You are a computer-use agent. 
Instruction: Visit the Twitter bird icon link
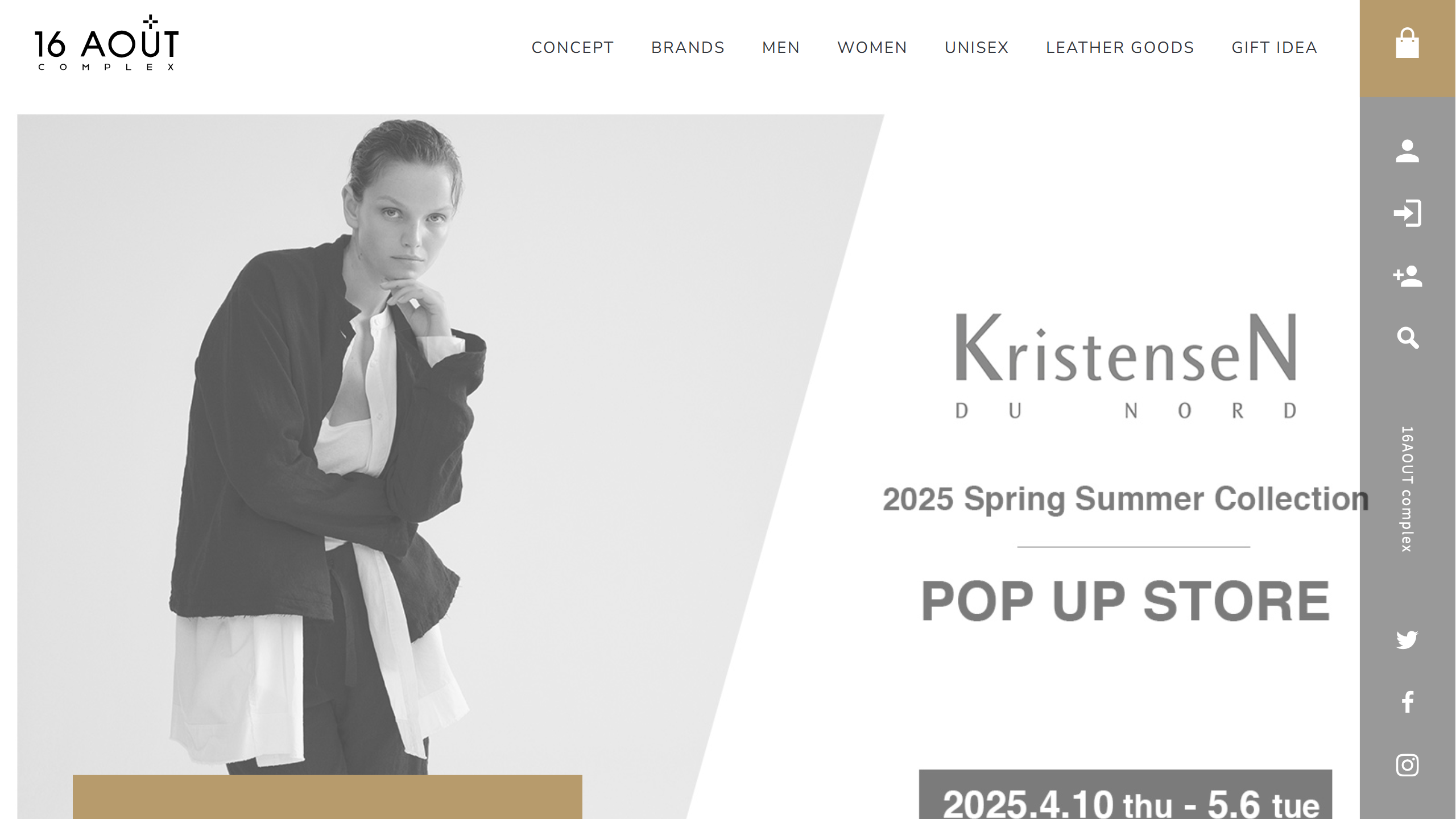[1407, 640]
